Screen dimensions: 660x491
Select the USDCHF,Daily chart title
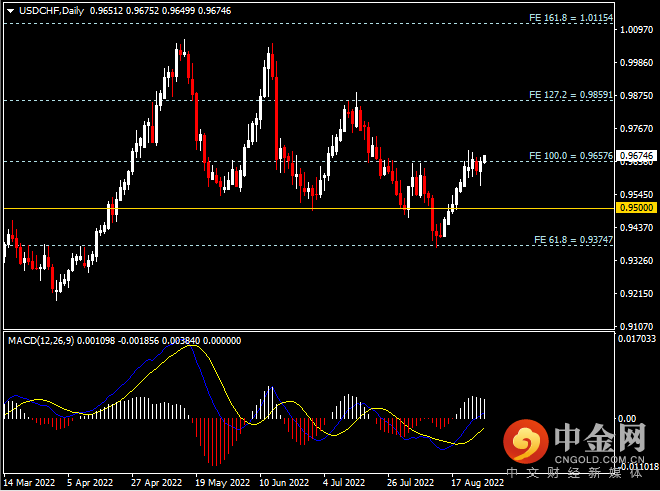(x=51, y=11)
